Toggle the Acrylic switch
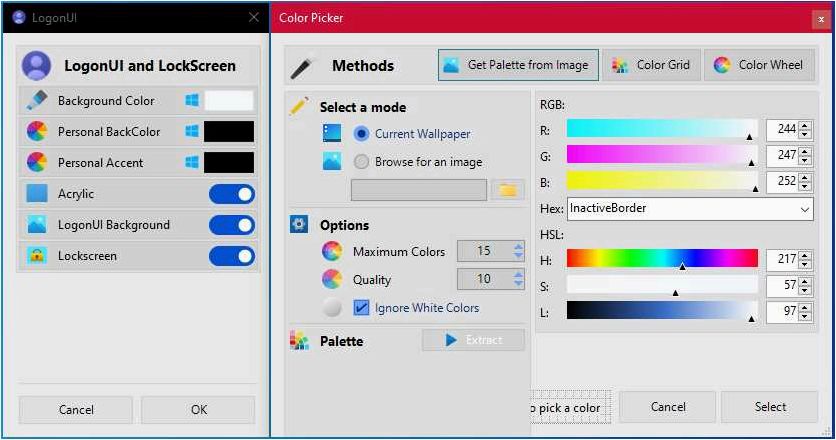The image size is (836, 440). (x=232, y=194)
